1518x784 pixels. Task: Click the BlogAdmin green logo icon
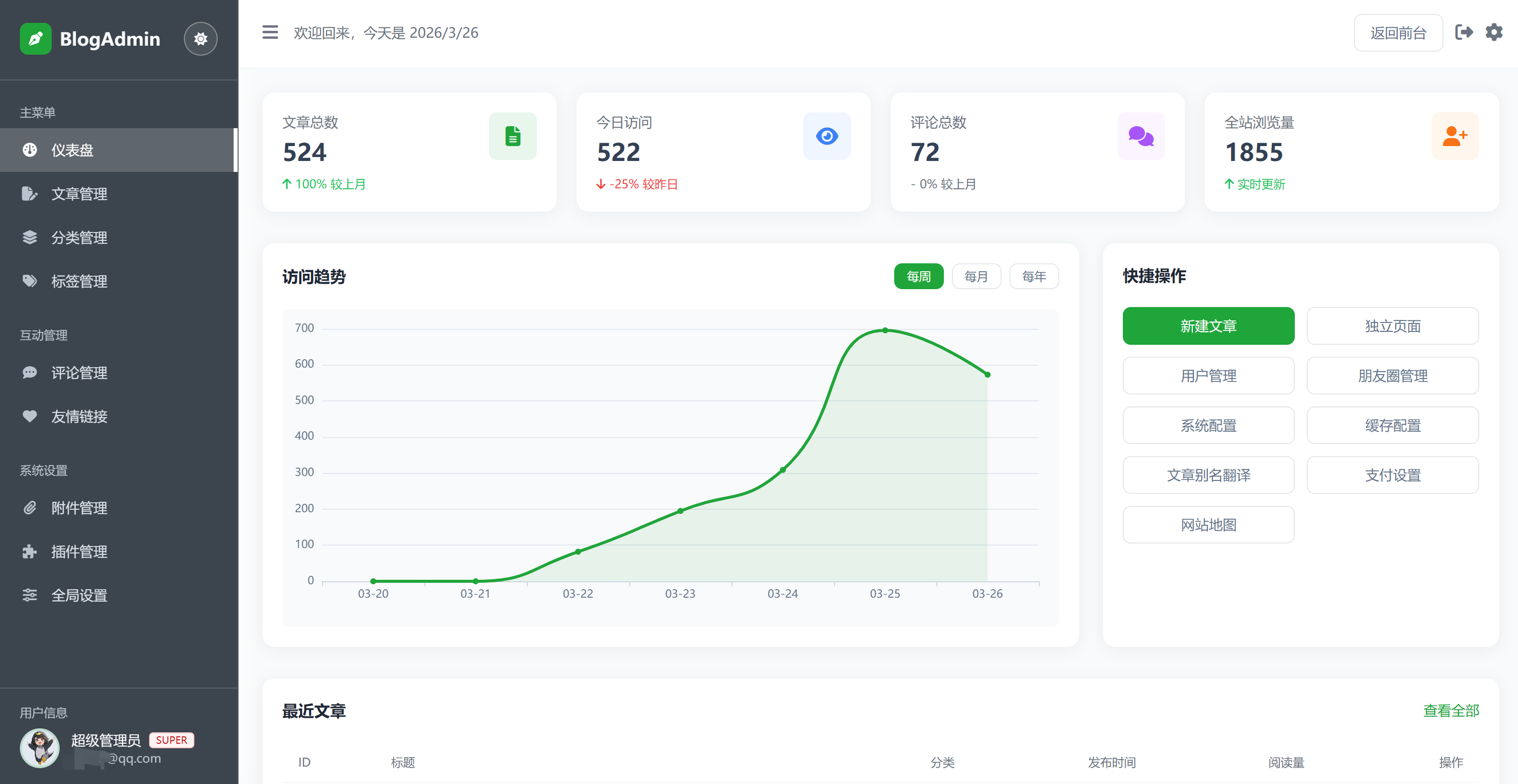point(35,39)
